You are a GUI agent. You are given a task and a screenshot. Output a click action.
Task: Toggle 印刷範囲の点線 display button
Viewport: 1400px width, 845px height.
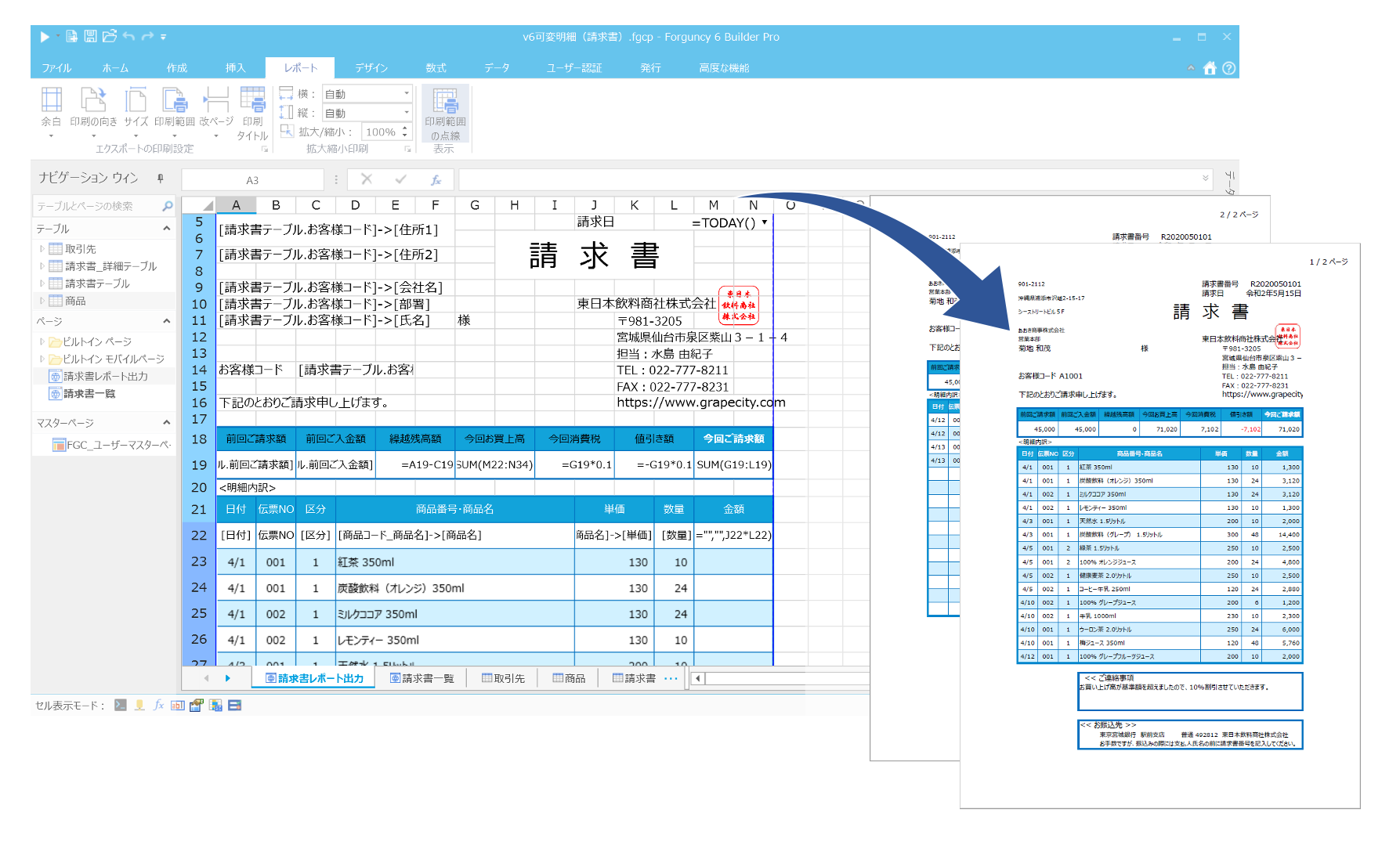click(x=445, y=114)
